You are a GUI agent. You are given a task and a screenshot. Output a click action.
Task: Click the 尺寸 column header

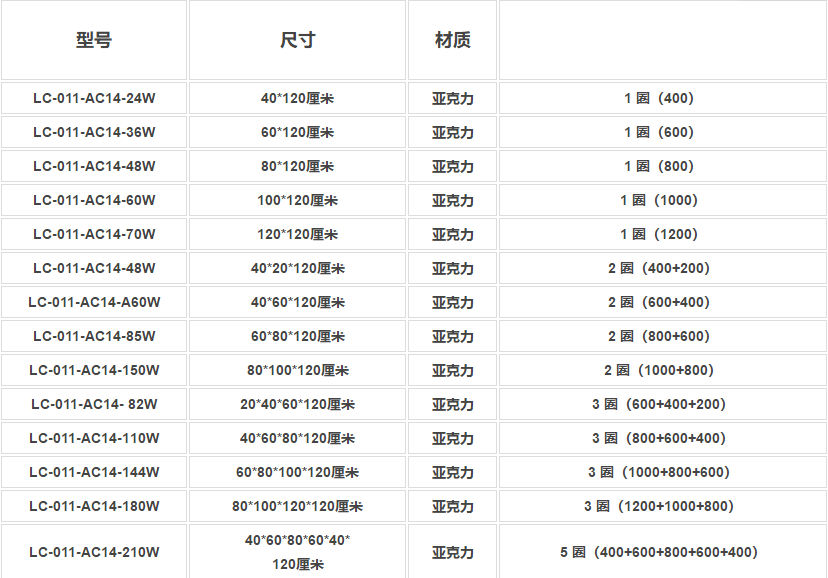(x=297, y=40)
